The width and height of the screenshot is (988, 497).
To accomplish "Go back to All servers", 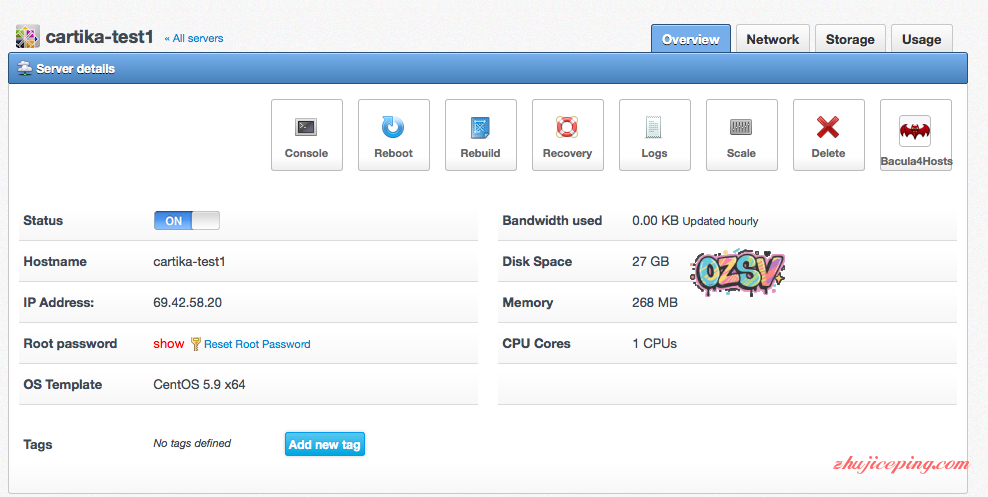I will click(194, 38).
